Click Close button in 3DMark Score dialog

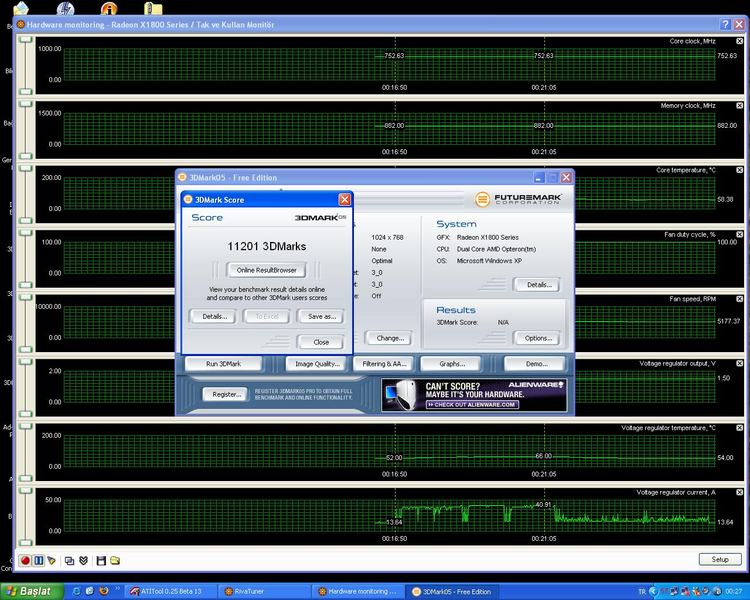point(321,342)
